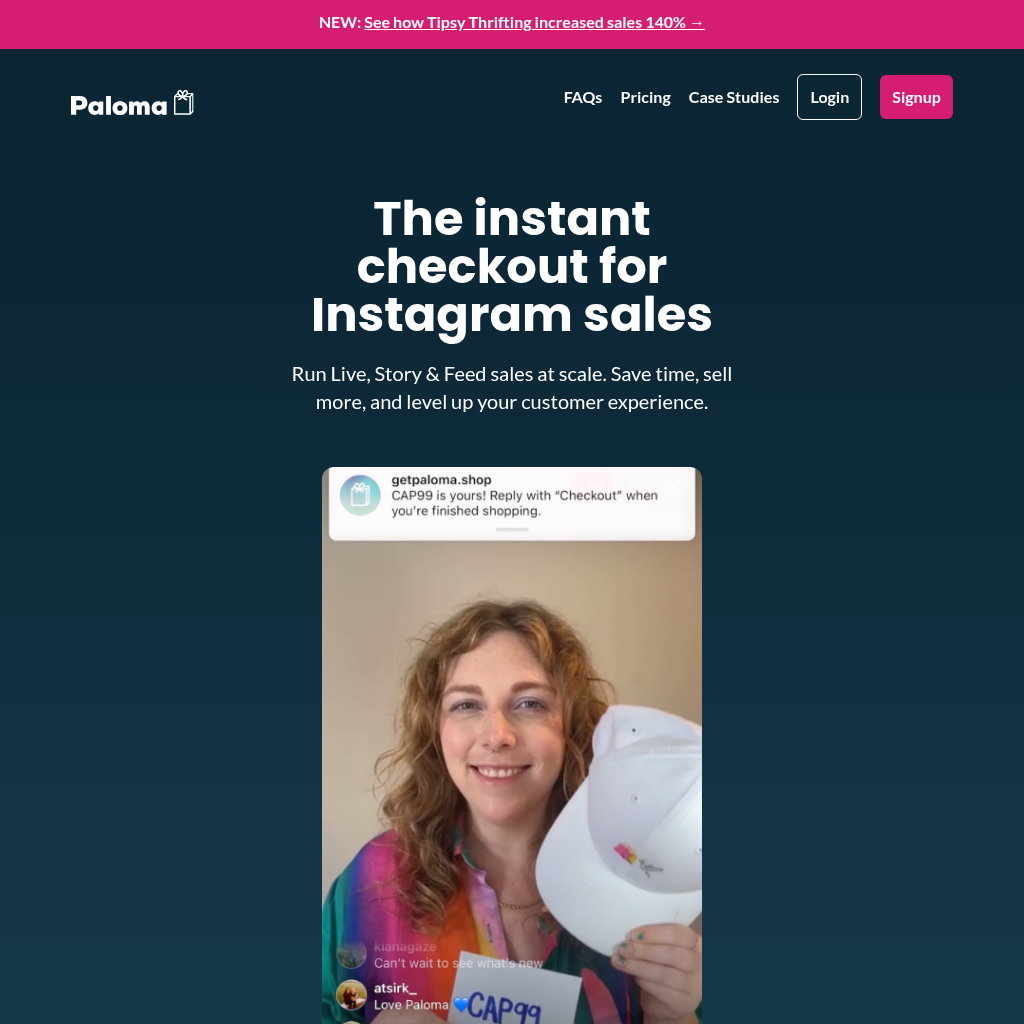
Task: Click the pink Signup button
Action: click(x=916, y=97)
